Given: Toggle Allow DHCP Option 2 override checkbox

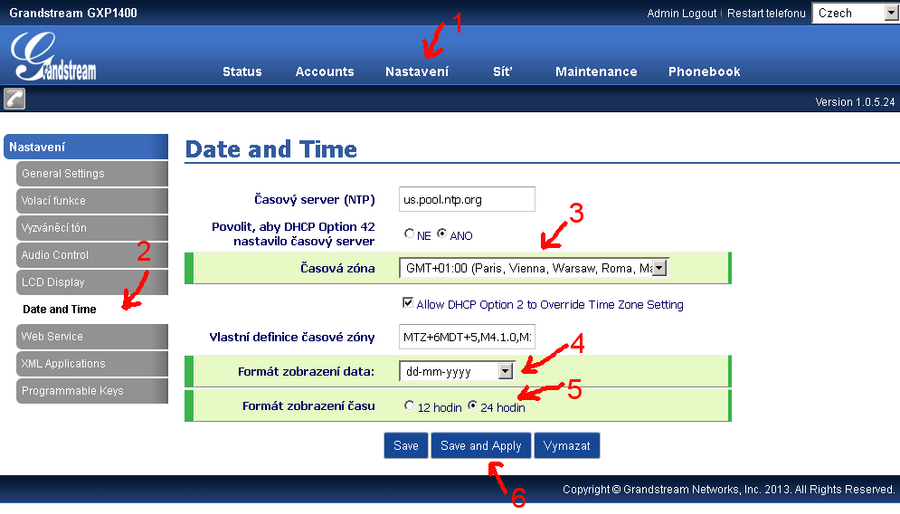Looking at the screenshot, I should tap(407, 304).
